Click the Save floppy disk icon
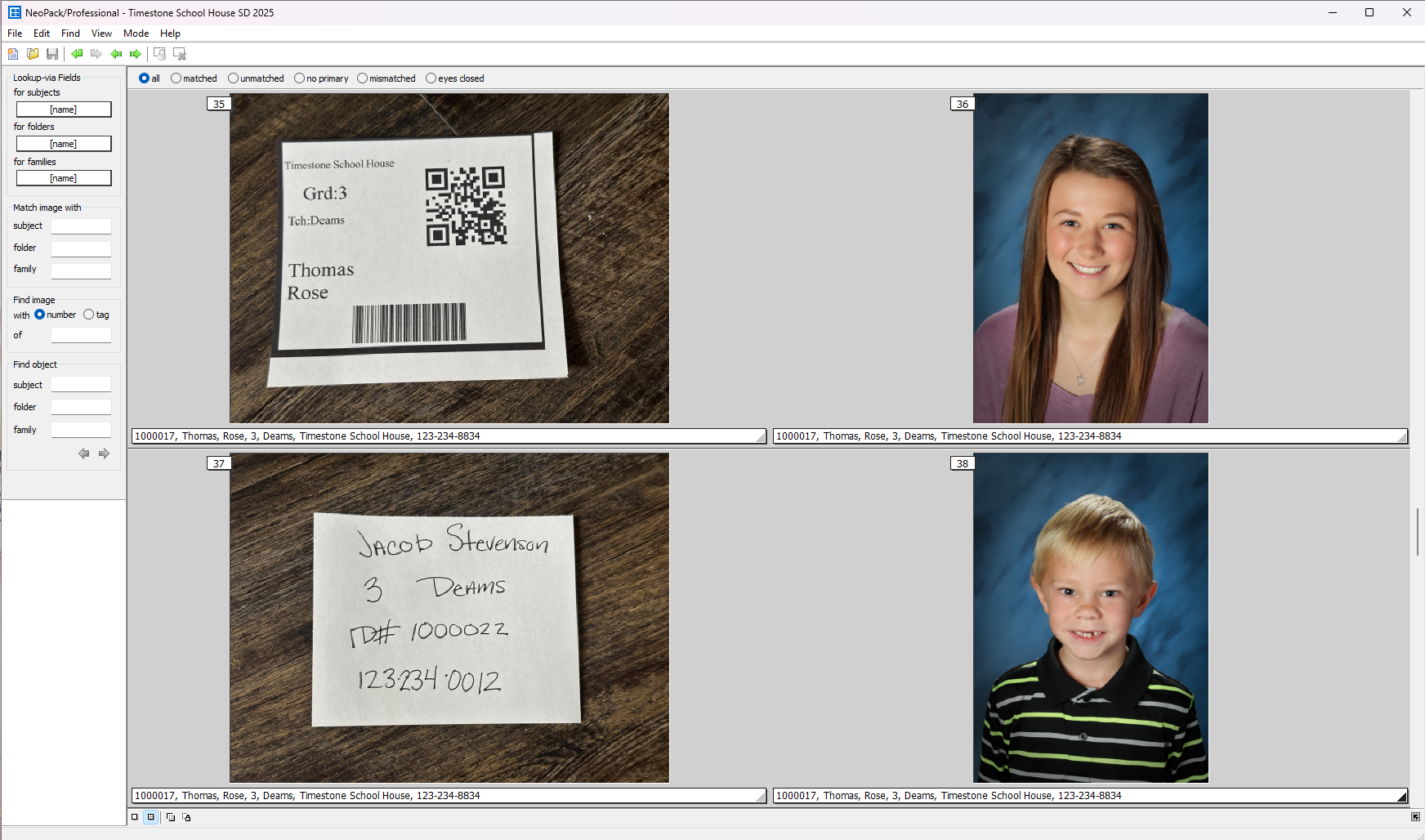 (x=52, y=54)
